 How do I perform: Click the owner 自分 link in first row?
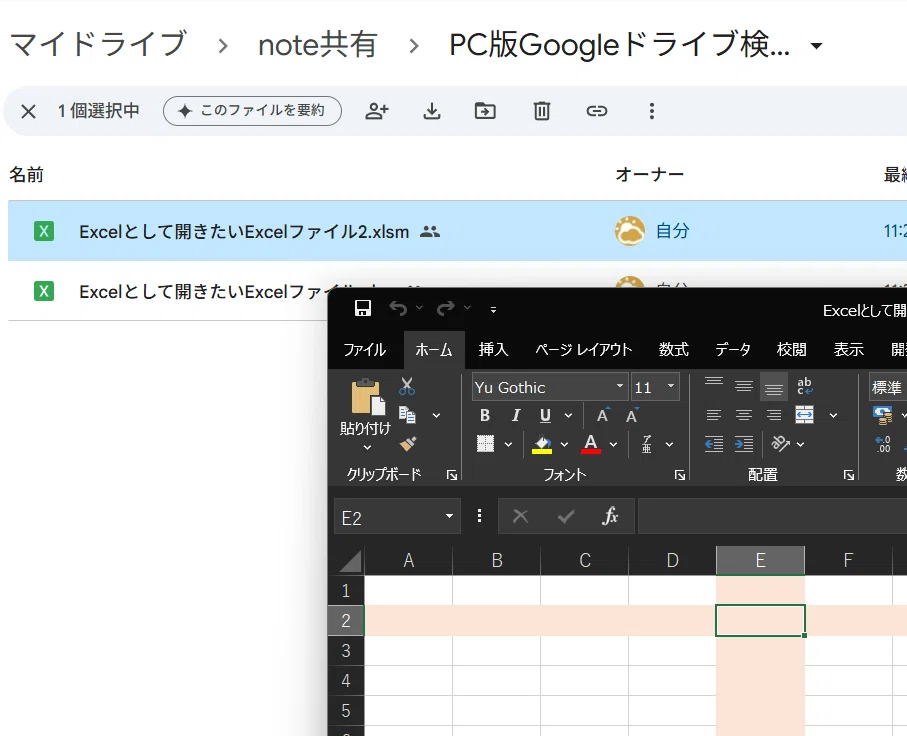pyautogui.click(x=672, y=231)
